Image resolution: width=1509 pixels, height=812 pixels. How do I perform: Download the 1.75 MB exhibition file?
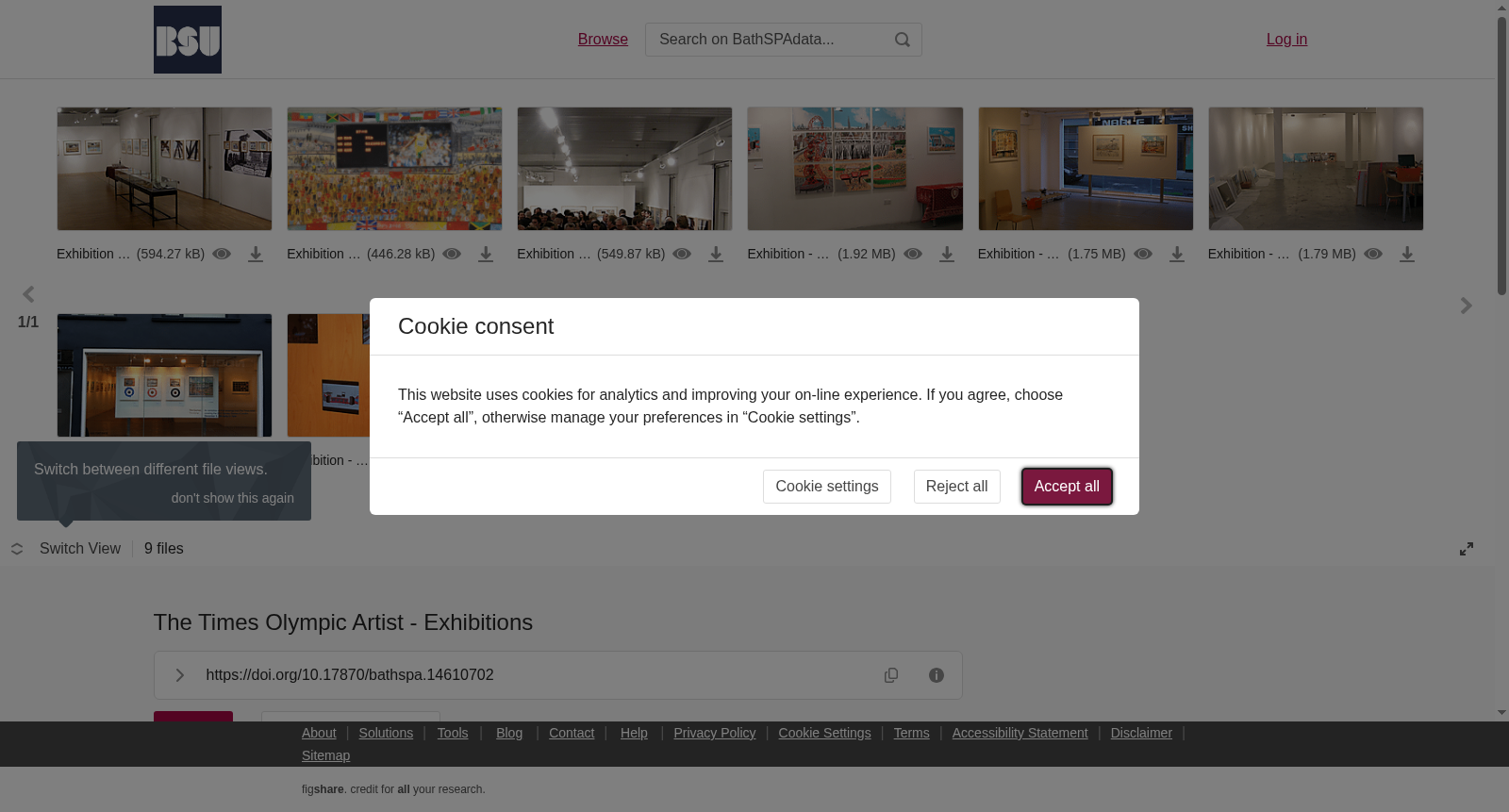(1177, 255)
